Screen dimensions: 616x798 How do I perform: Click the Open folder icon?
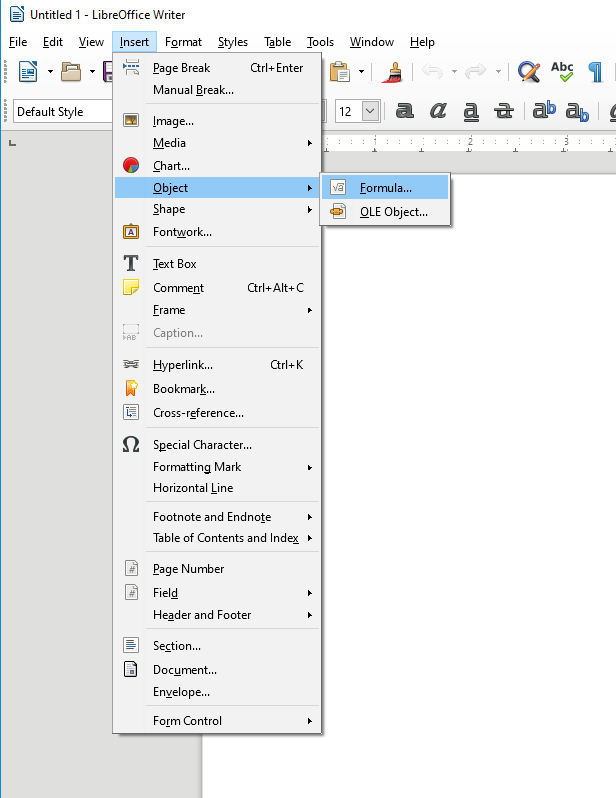pos(71,71)
